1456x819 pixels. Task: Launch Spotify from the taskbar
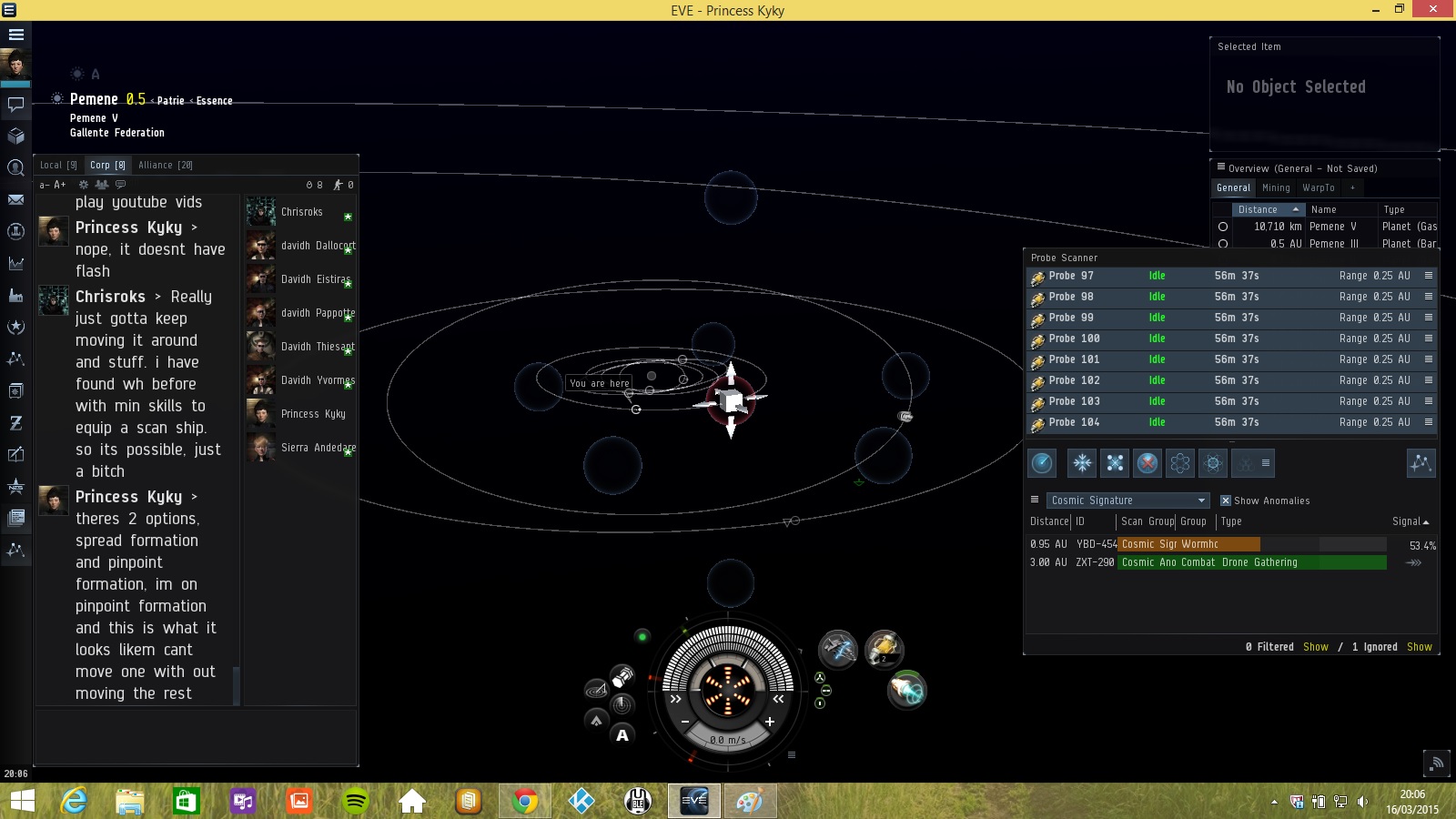click(355, 801)
